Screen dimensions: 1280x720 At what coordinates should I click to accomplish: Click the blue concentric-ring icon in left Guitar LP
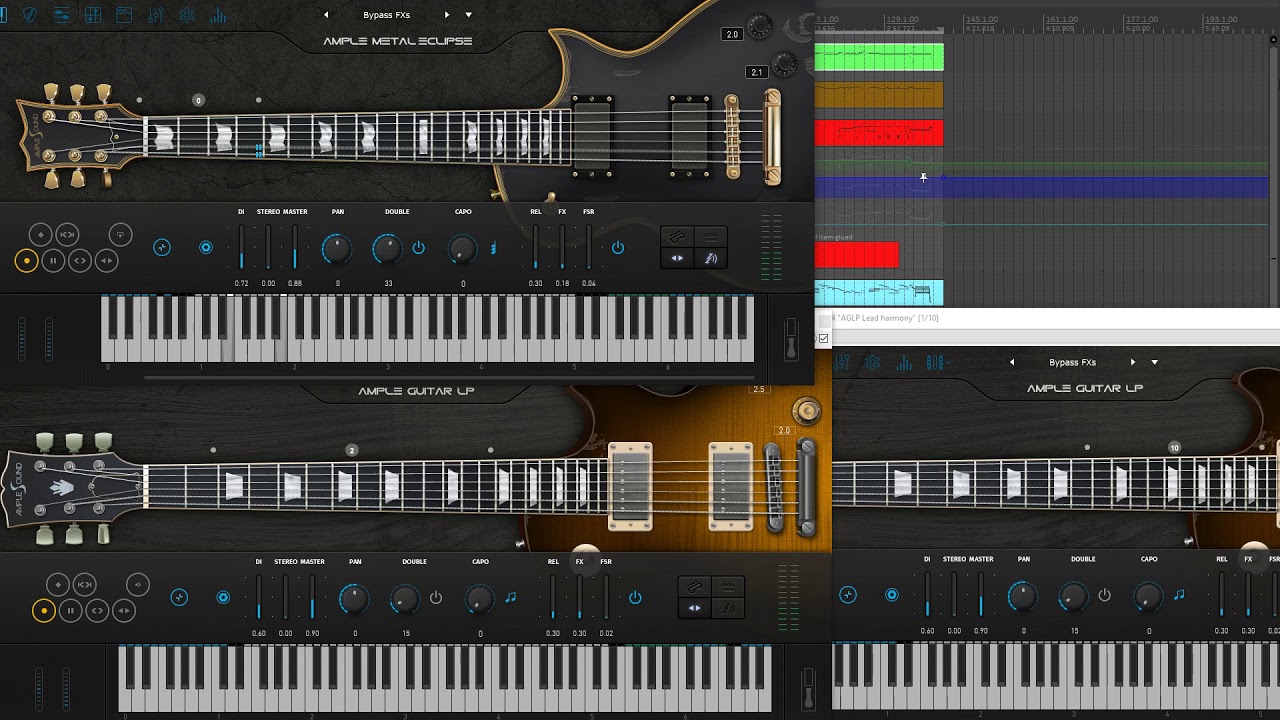tap(223, 598)
